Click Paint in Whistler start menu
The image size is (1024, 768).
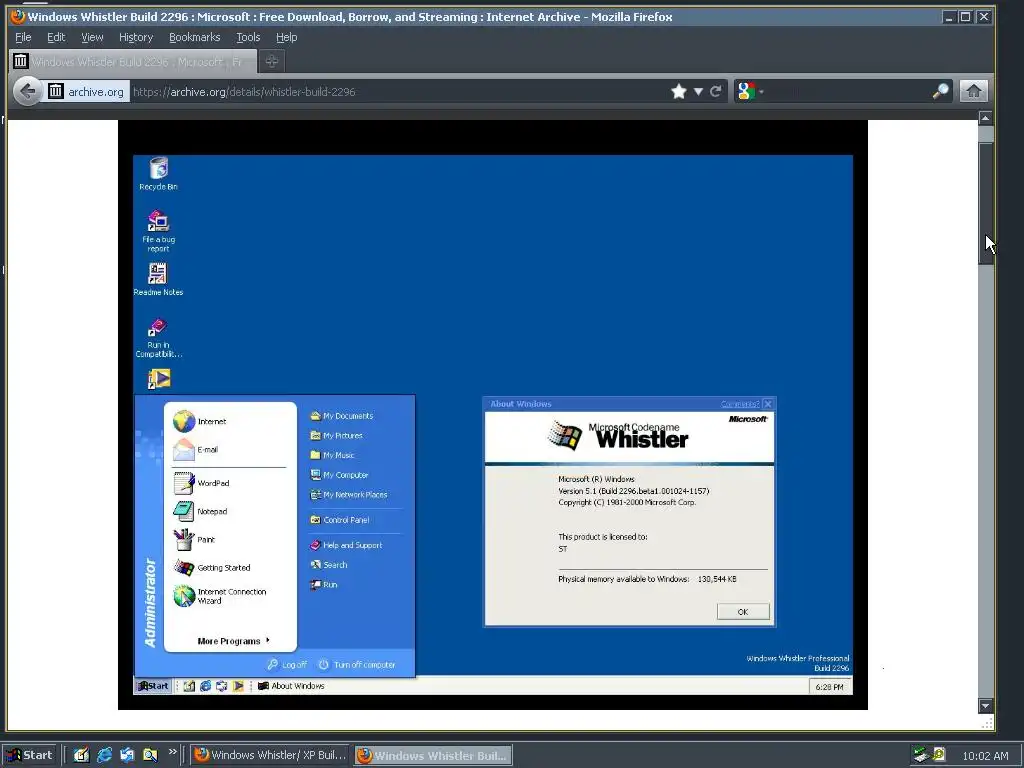[195, 539]
